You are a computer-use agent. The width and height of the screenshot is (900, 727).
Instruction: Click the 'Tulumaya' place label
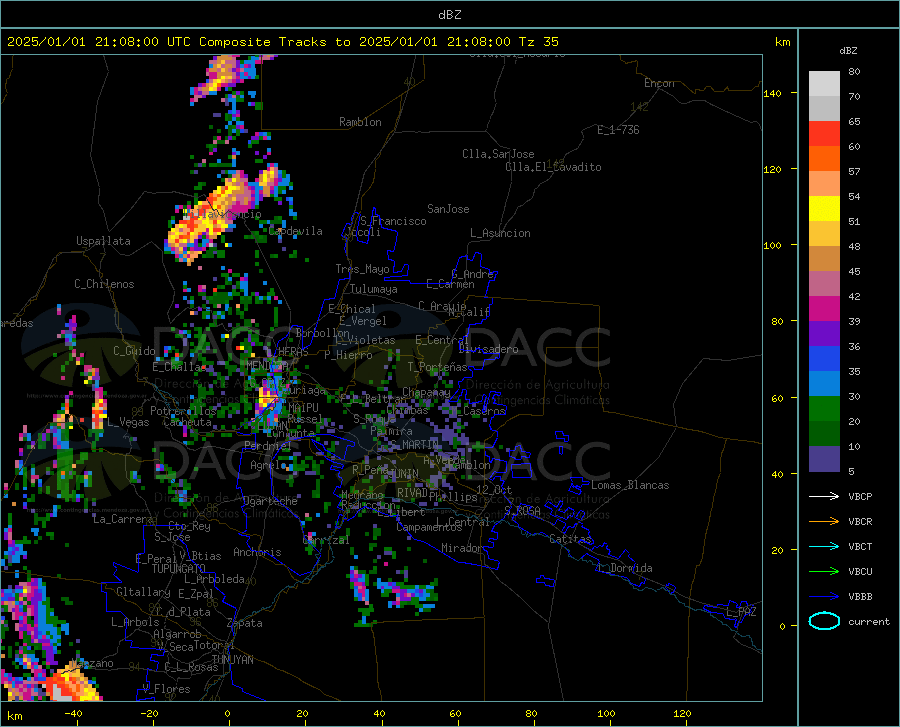pyautogui.click(x=374, y=289)
